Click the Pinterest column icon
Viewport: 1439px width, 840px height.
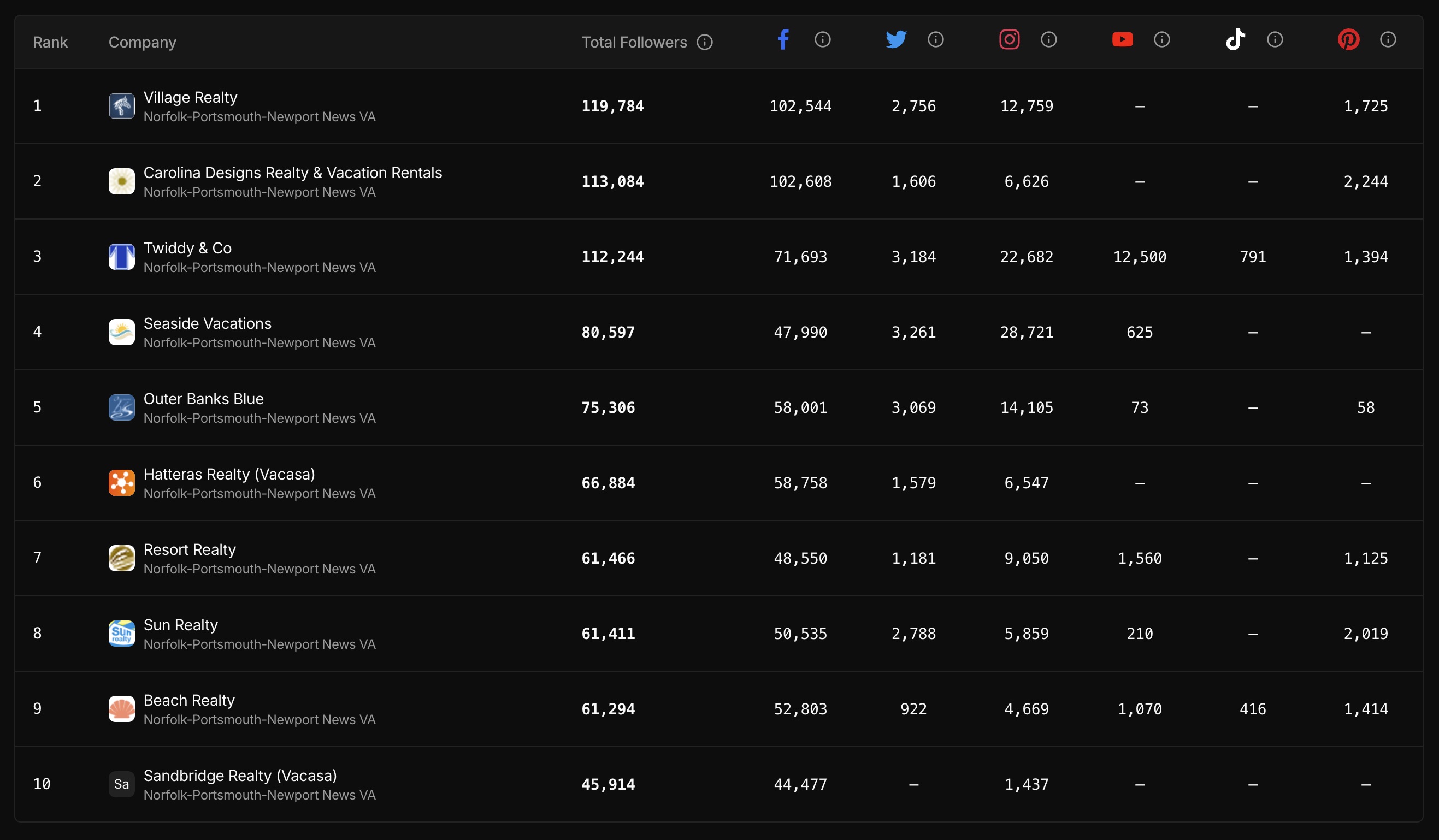pos(1348,39)
